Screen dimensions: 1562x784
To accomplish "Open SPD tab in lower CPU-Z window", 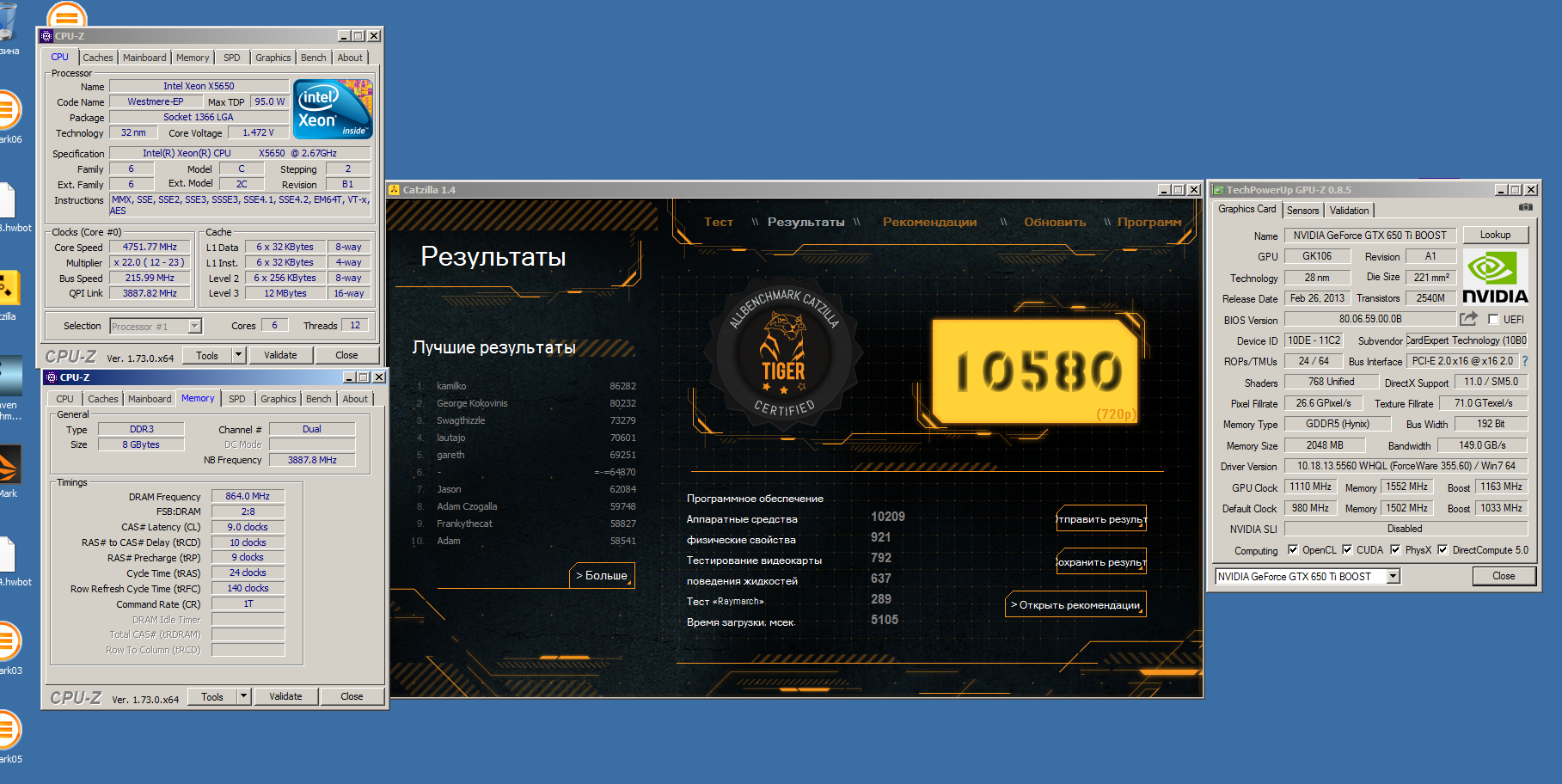I will [x=236, y=399].
